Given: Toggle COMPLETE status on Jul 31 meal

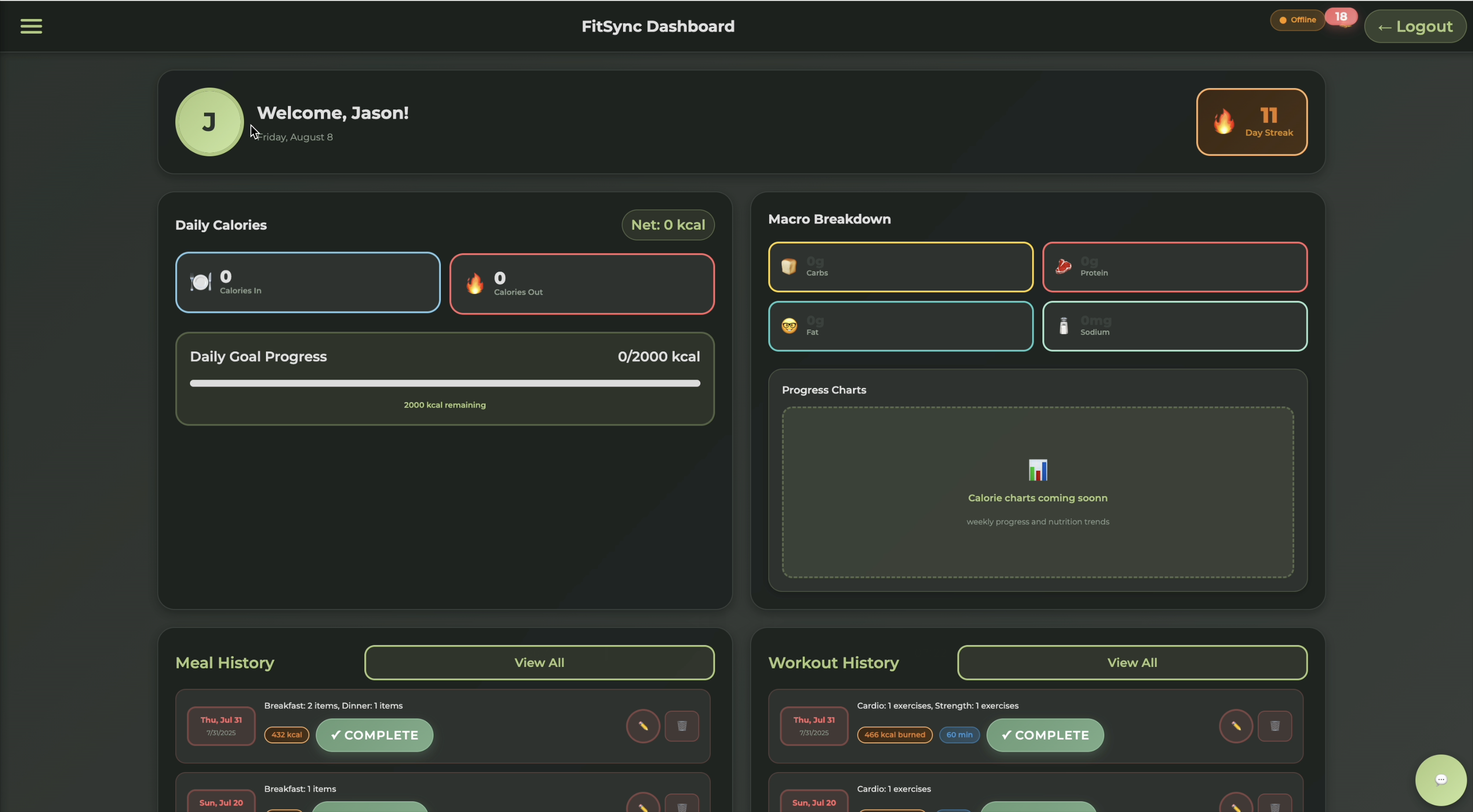Looking at the screenshot, I should (375, 735).
